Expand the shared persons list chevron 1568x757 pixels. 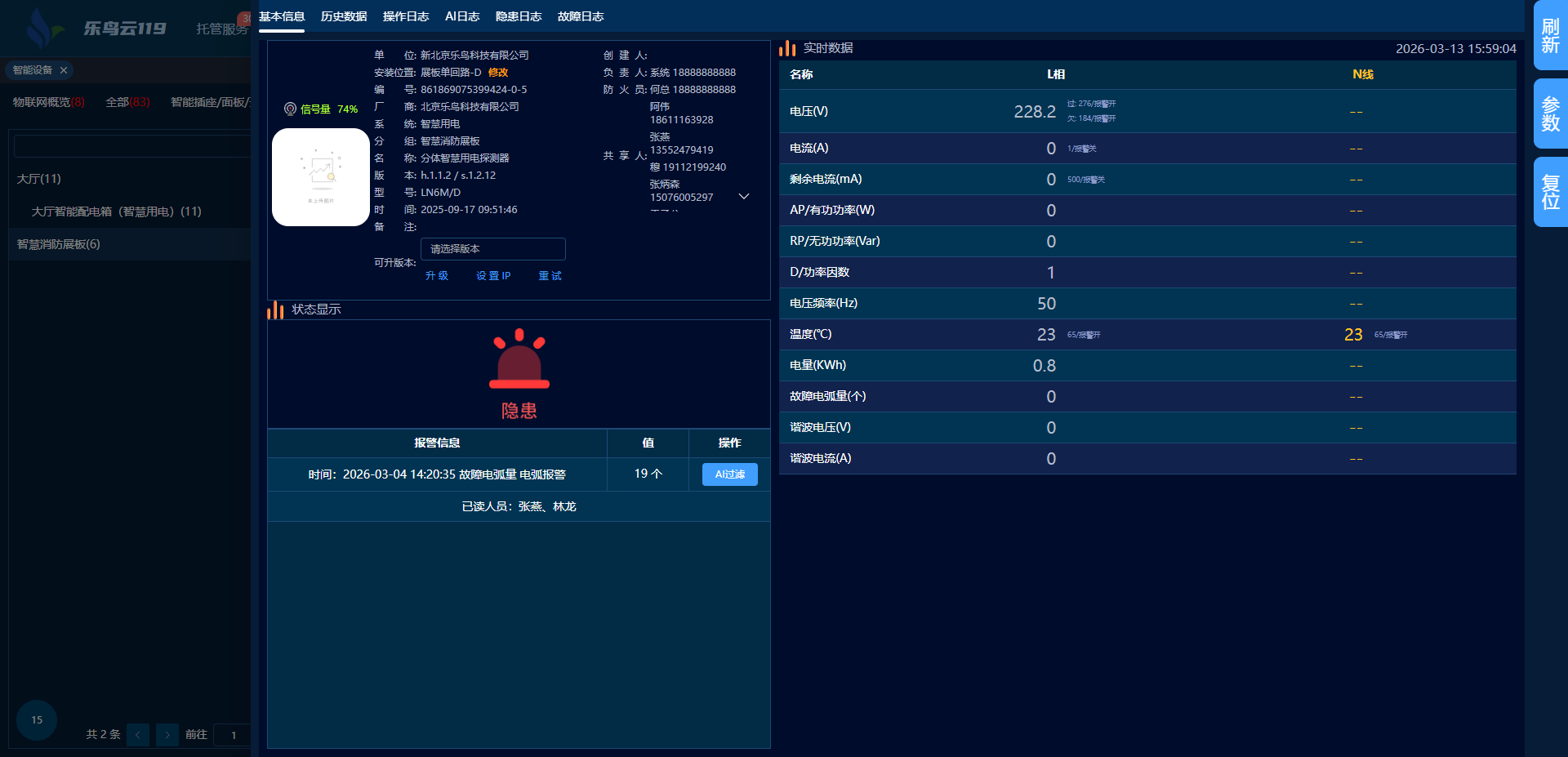point(744,197)
